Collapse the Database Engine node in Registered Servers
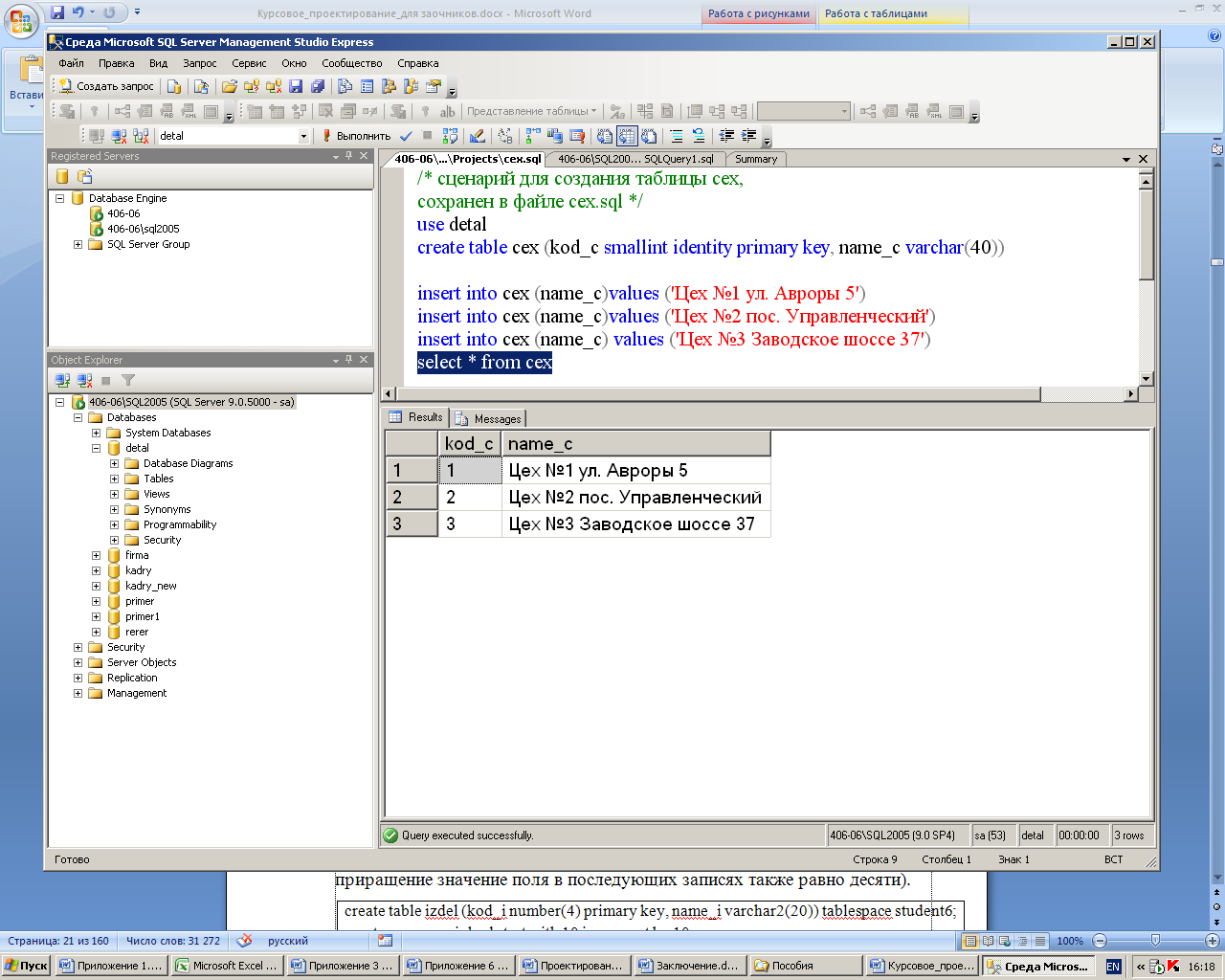This screenshot has width=1225, height=980. (x=59, y=198)
